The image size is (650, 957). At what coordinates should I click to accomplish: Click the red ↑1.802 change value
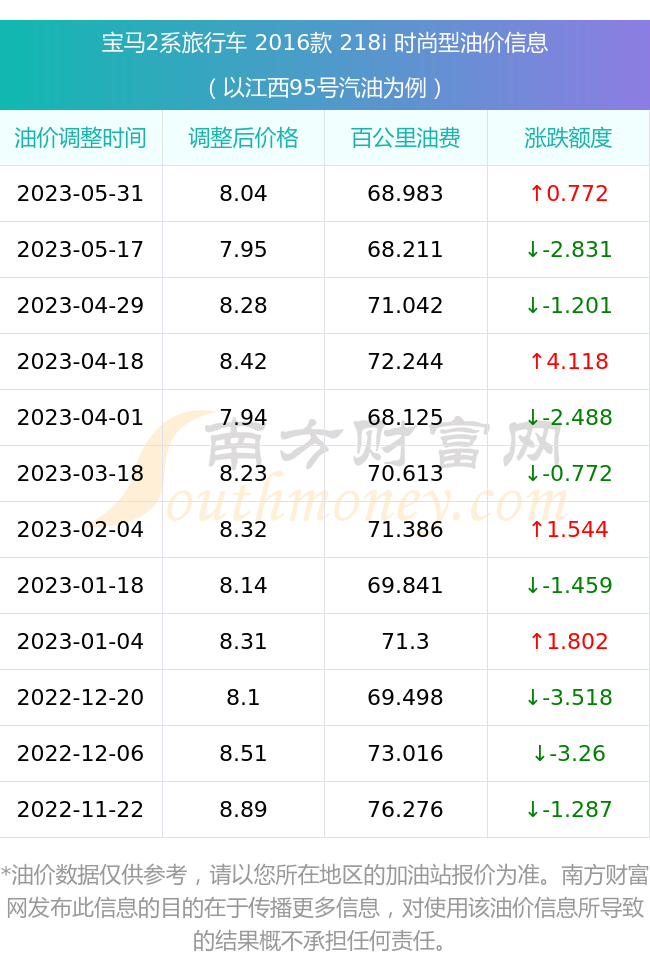click(x=569, y=641)
